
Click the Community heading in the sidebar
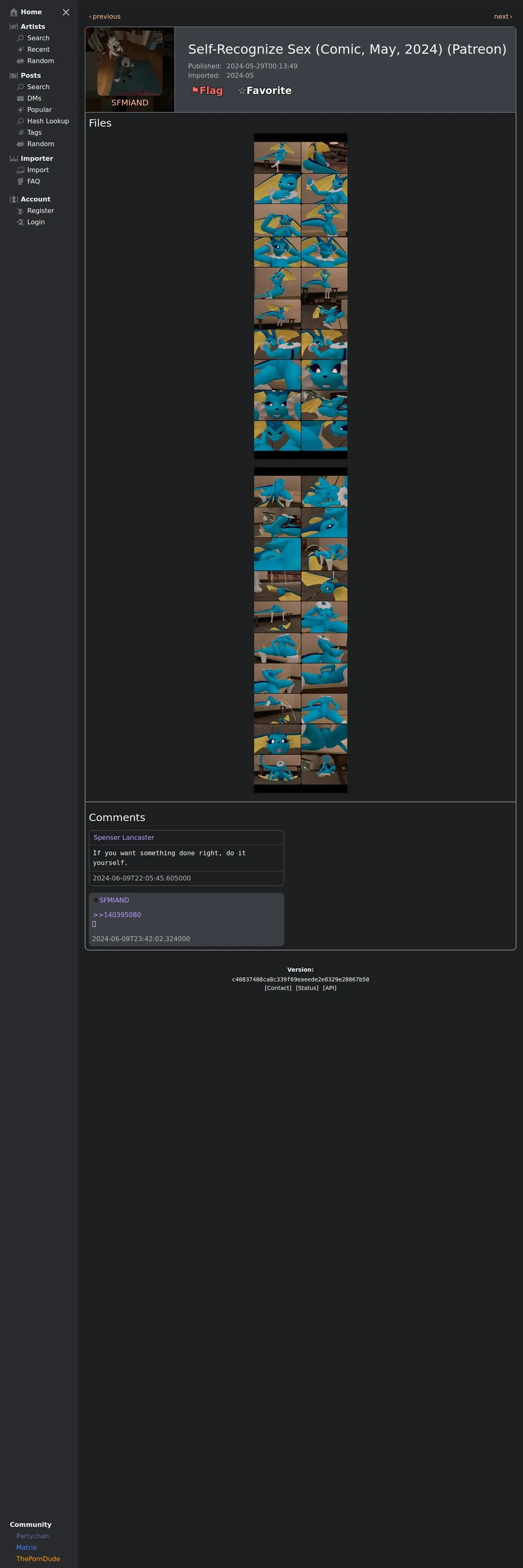point(31,1525)
